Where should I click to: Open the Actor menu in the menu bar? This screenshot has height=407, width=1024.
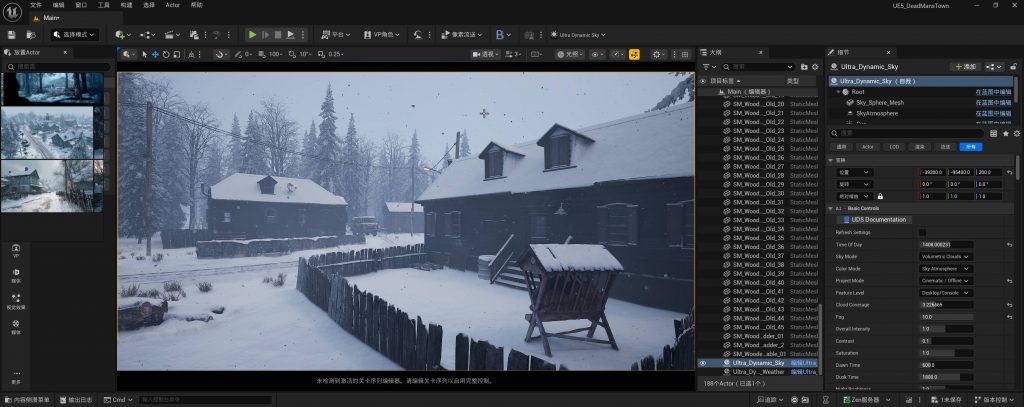[x=173, y=5]
